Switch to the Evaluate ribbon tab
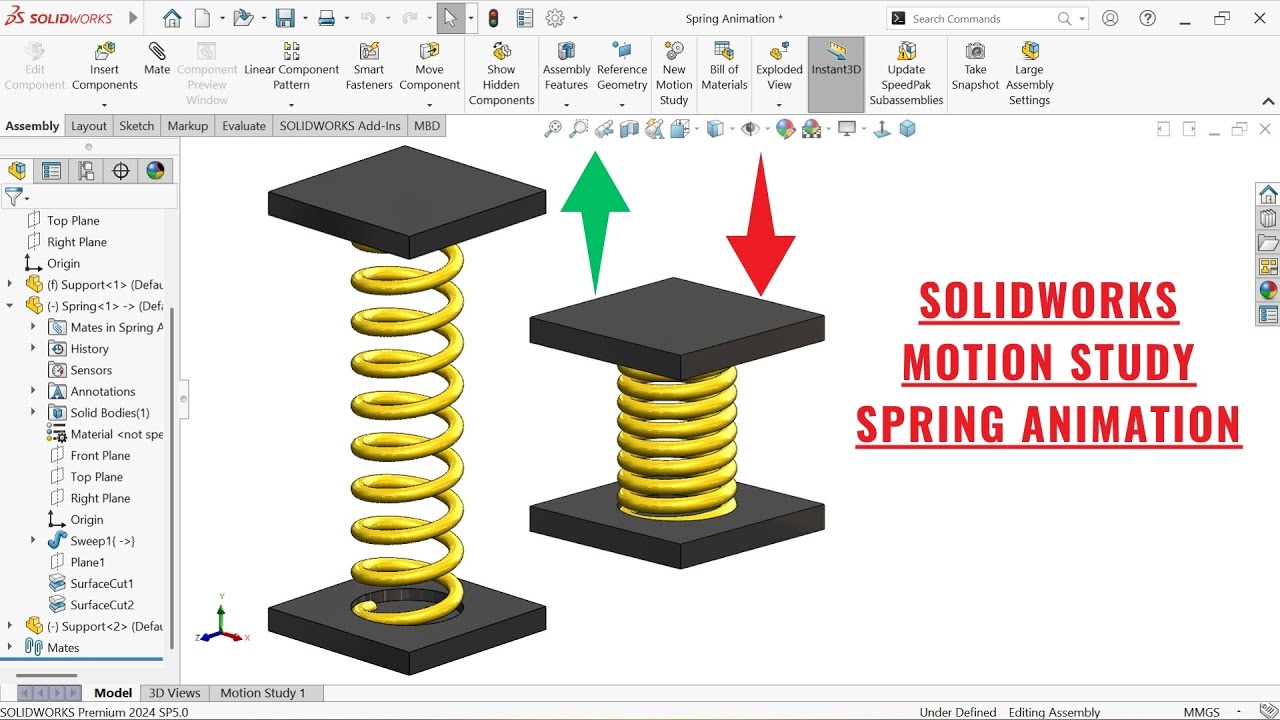 pos(244,126)
